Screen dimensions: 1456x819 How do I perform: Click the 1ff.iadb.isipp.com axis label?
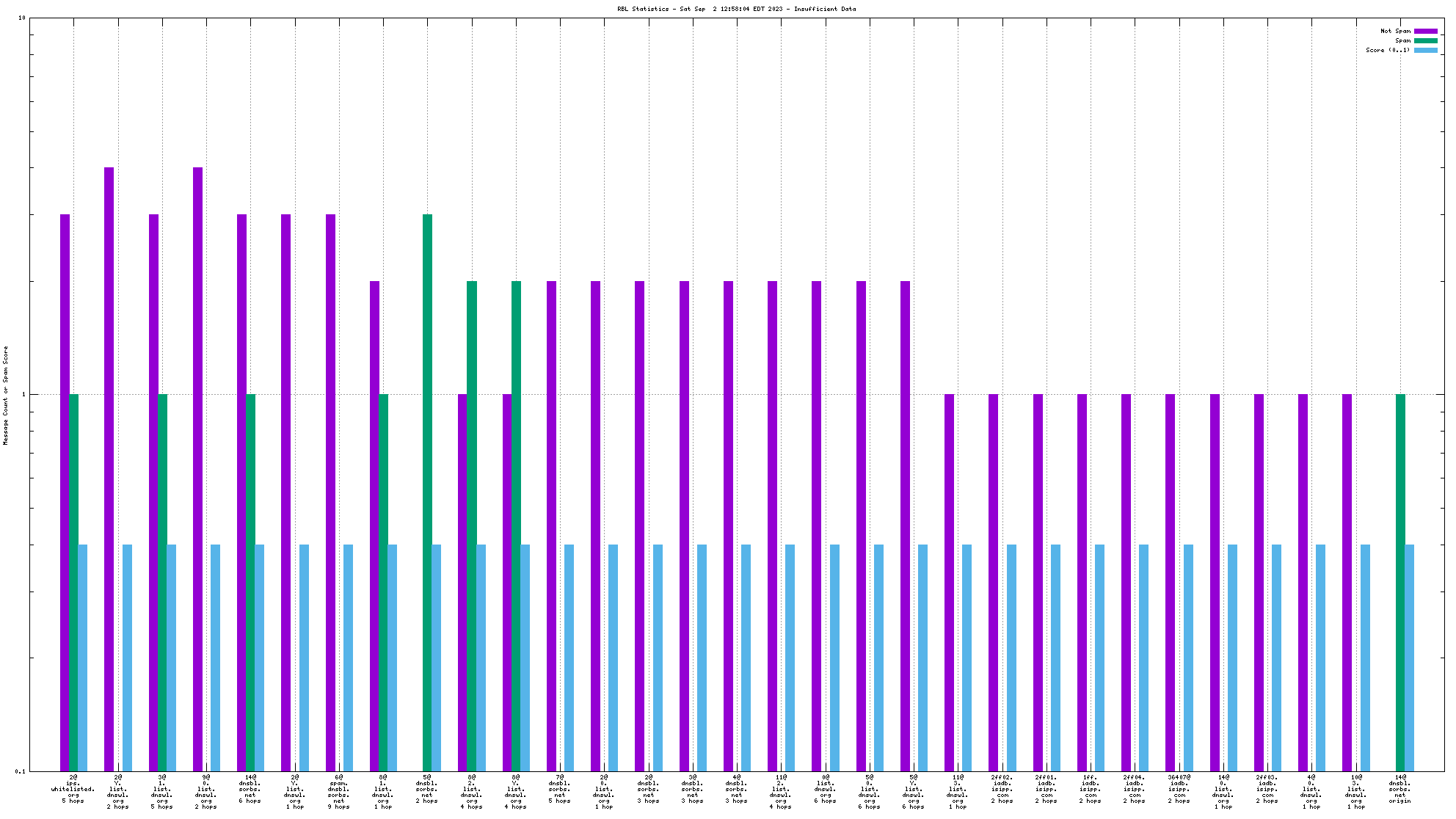[1091, 789]
